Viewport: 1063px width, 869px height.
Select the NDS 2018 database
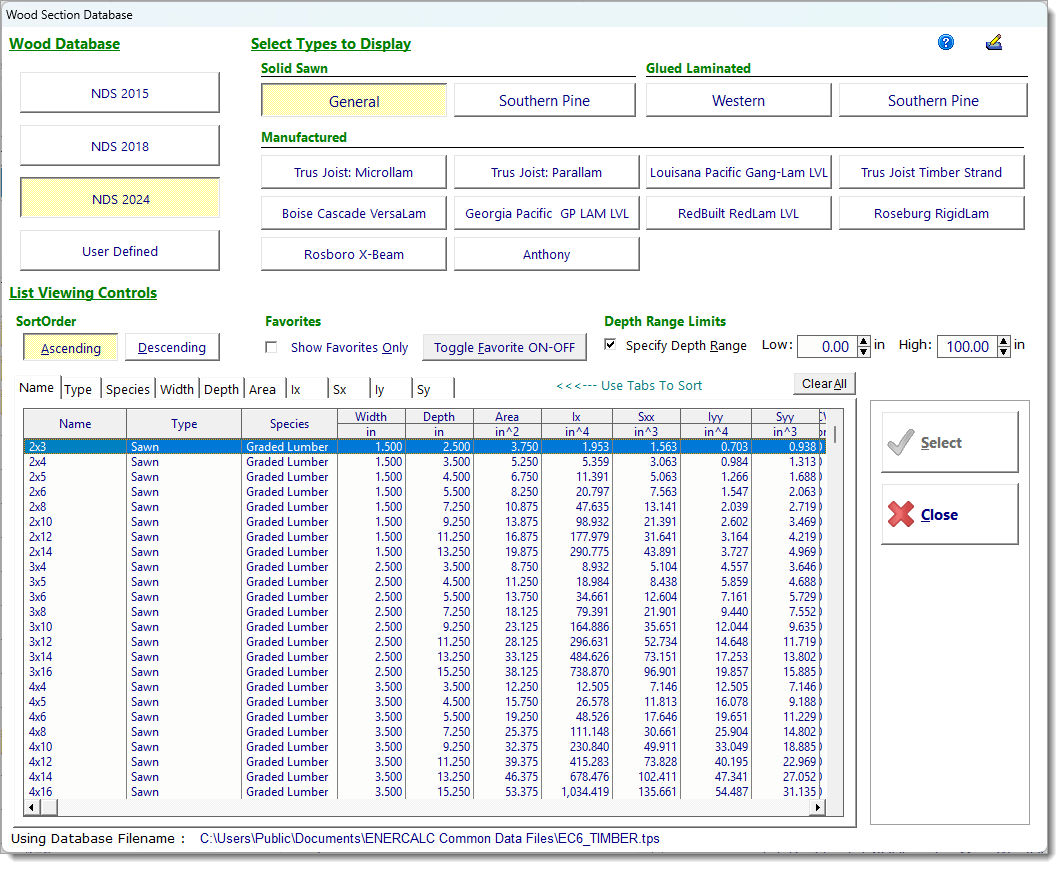click(120, 146)
